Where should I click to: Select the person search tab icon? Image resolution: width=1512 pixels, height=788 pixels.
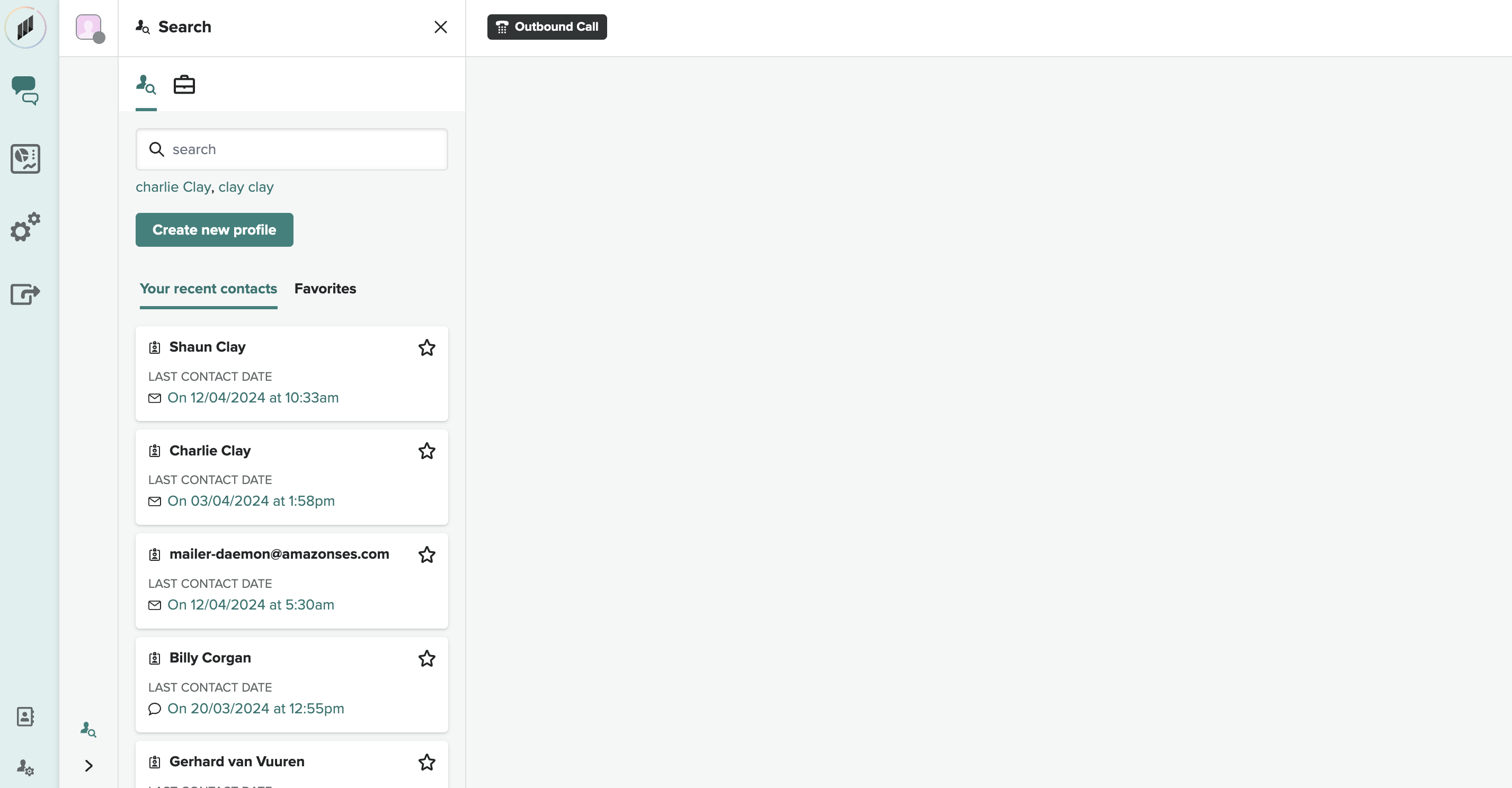tap(146, 85)
